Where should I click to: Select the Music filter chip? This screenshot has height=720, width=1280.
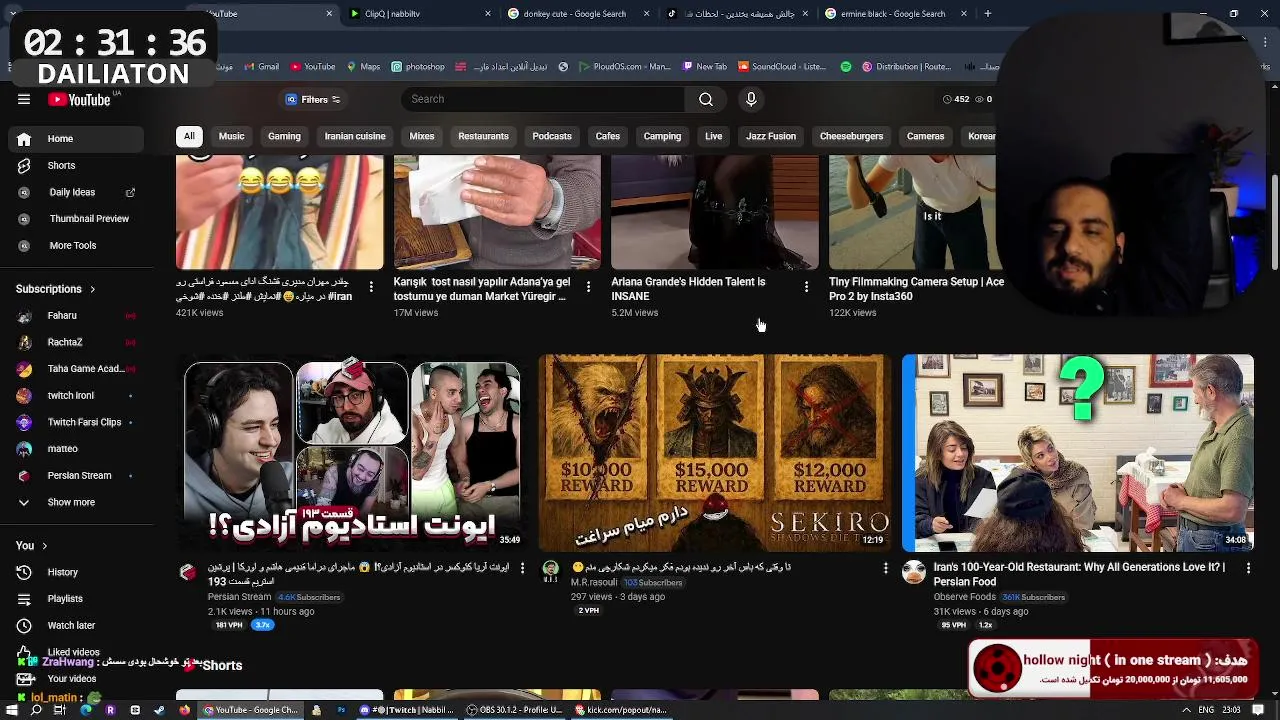point(231,136)
